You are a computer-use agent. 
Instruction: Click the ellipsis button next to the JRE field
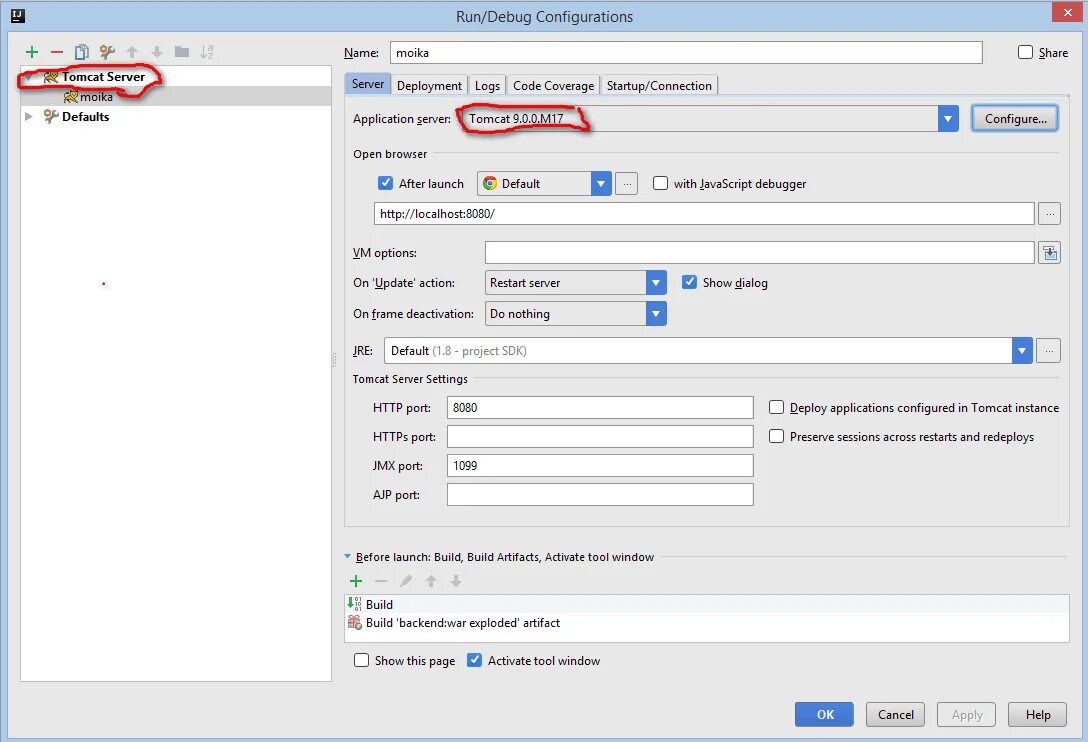1048,351
